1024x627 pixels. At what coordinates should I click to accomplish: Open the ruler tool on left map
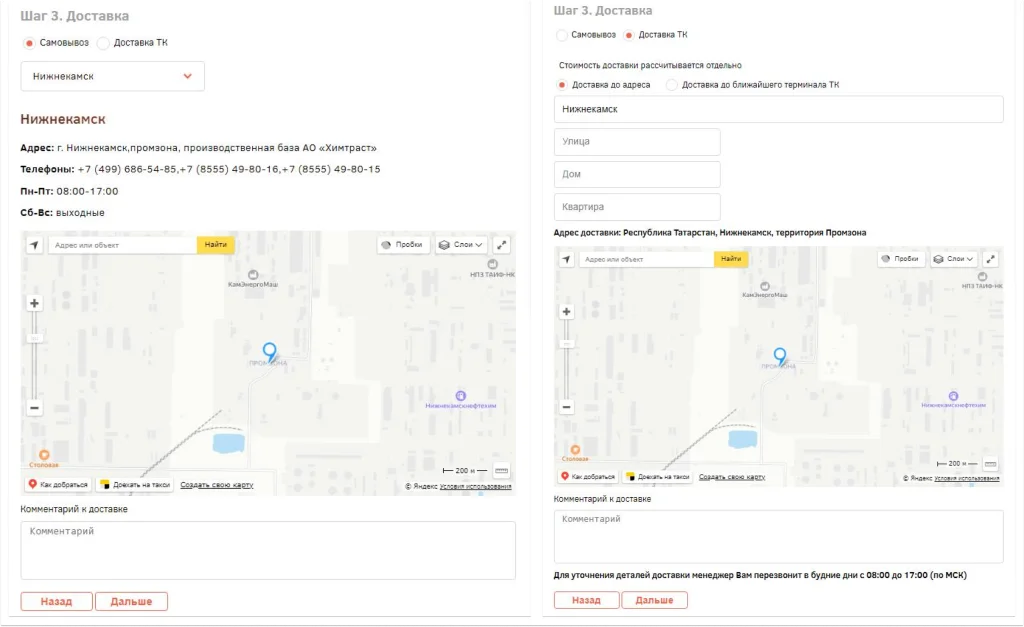tap(501, 470)
